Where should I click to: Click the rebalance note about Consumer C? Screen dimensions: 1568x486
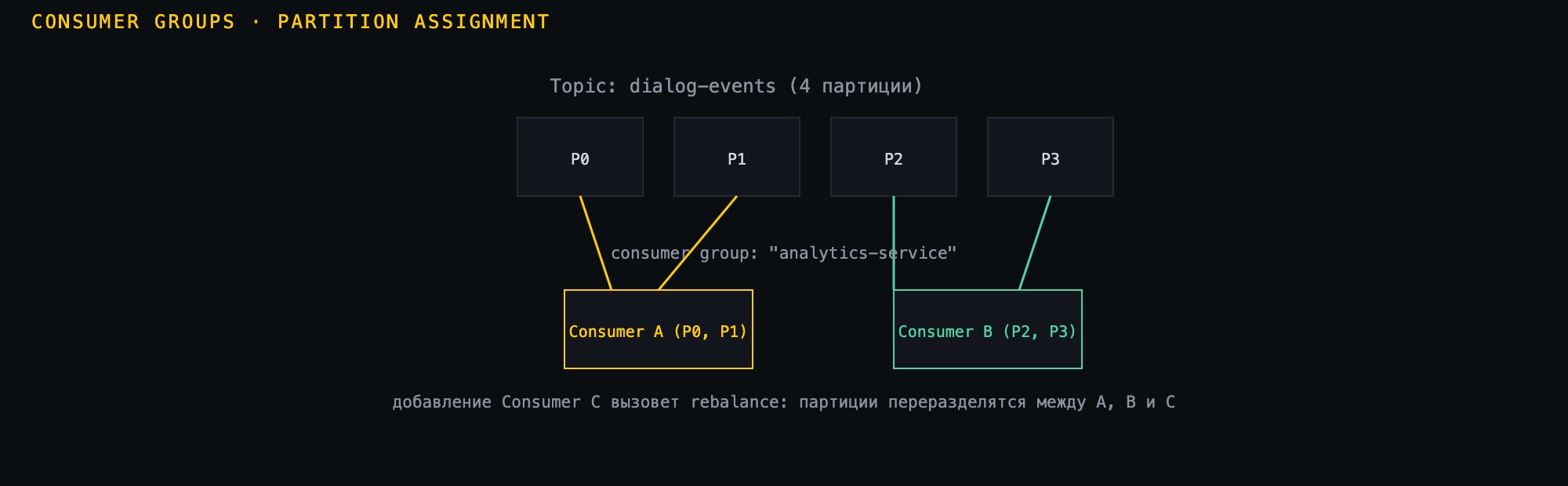click(x=784, y=402)
